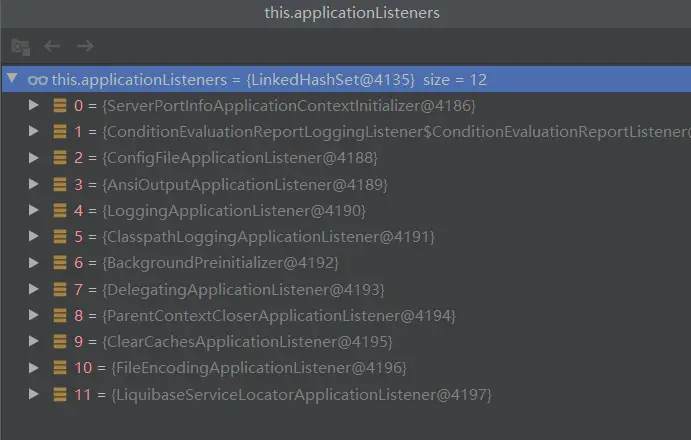Expand element 8 ParentContextCloserApplicationListener

click(33, 315)
